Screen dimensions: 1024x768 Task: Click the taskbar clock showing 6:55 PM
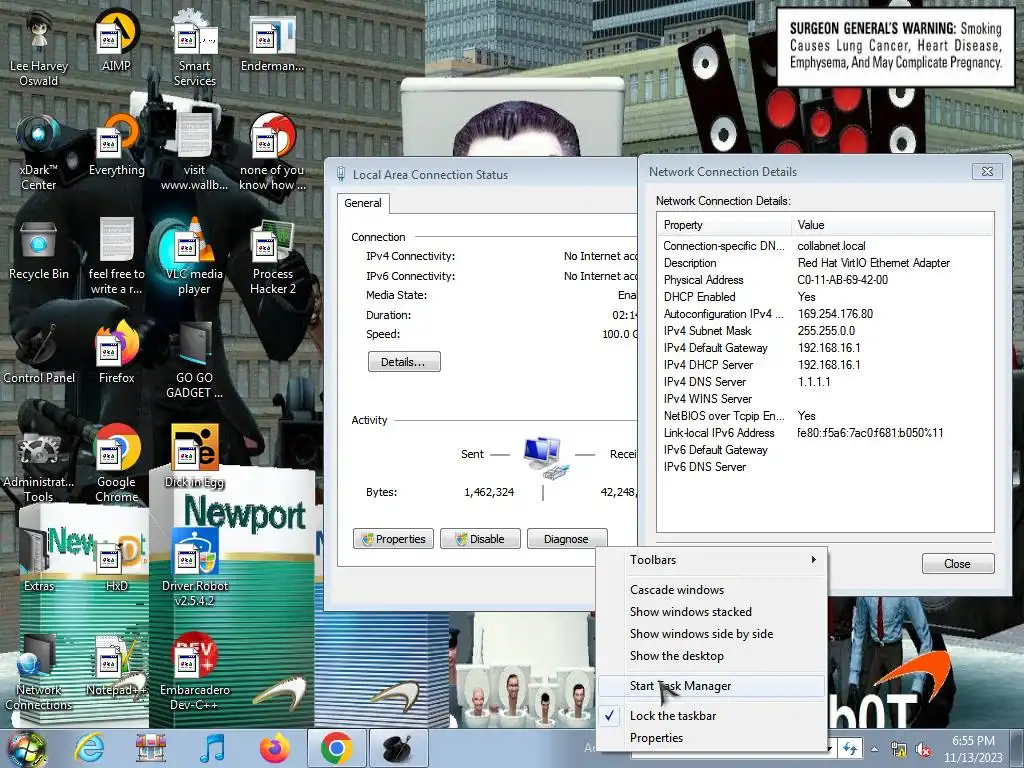pyautogui.click(x=973, y=749)
